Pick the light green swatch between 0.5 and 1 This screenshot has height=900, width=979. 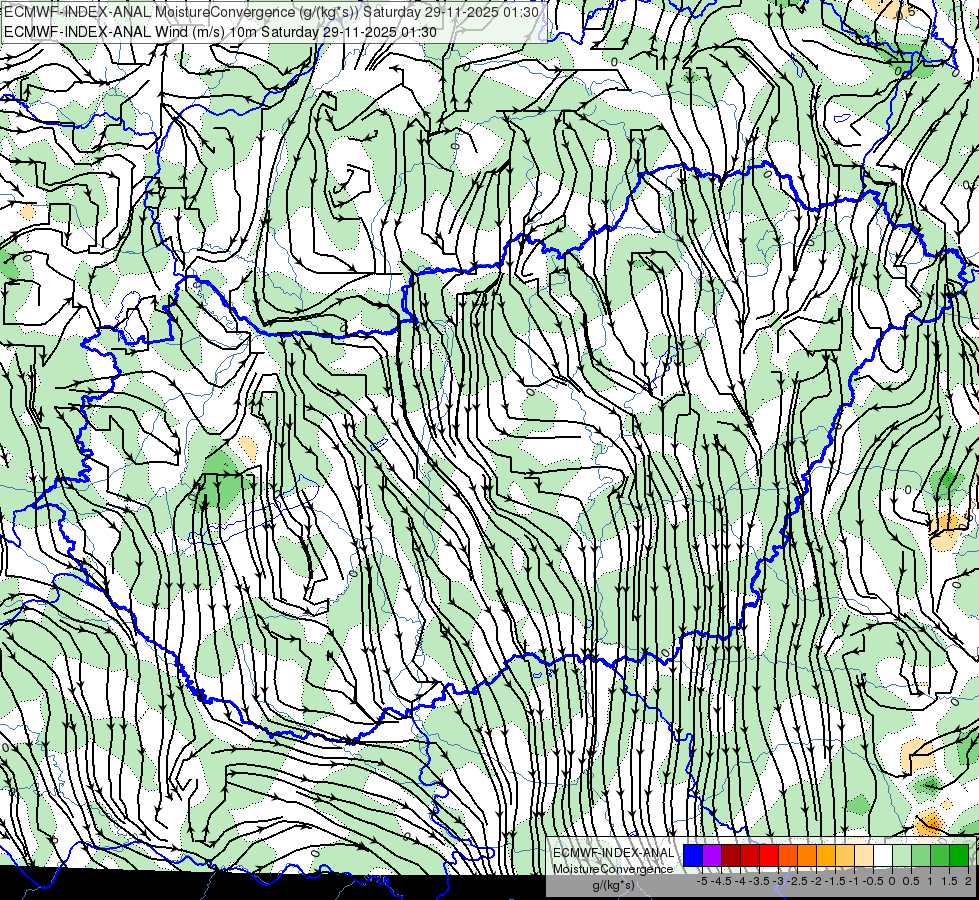922,855
